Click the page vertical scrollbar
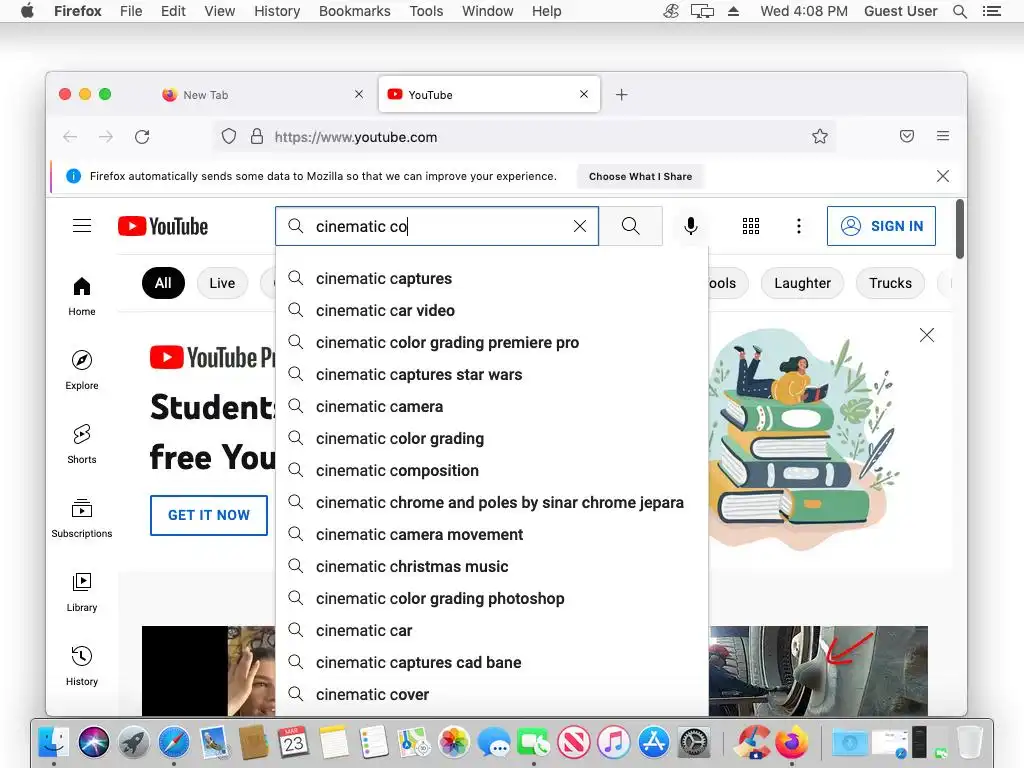 [x=959, y=229]
